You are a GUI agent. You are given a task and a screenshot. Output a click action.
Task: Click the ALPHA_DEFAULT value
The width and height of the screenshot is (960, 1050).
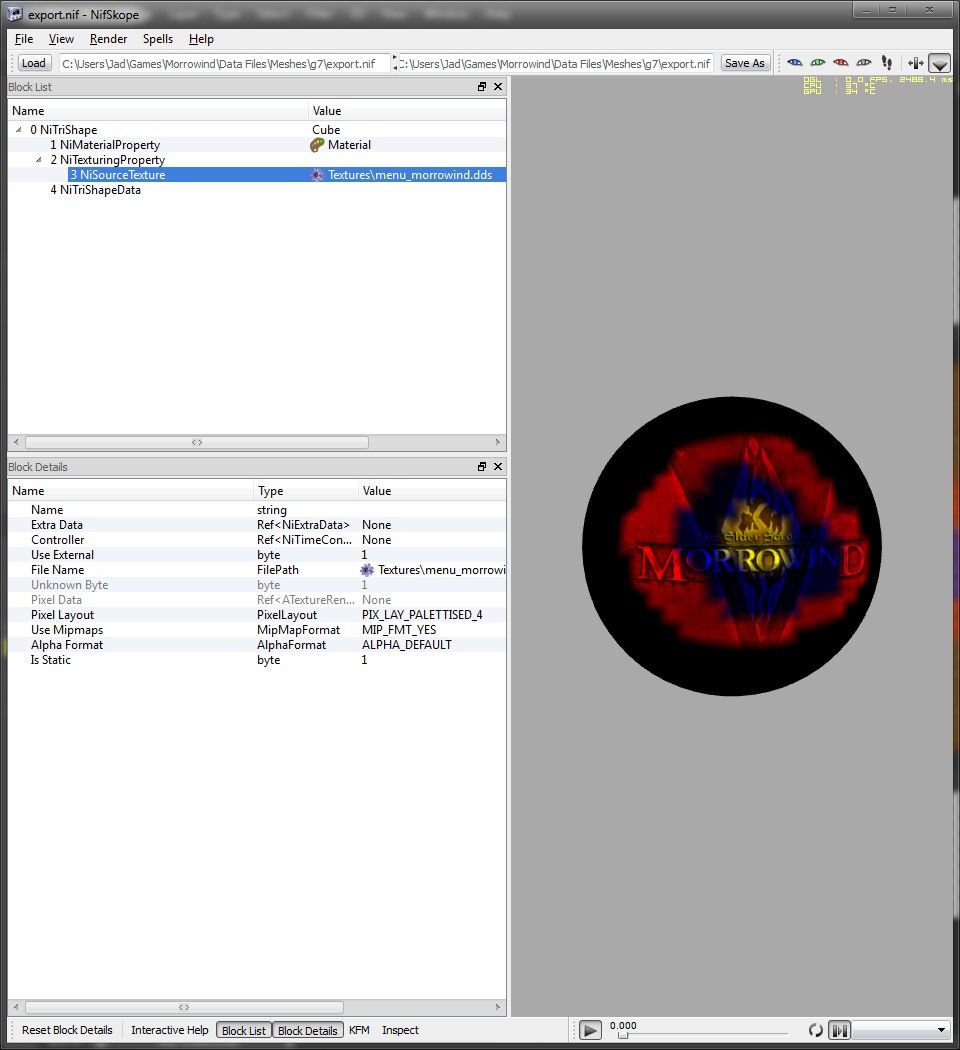[407, 645]
